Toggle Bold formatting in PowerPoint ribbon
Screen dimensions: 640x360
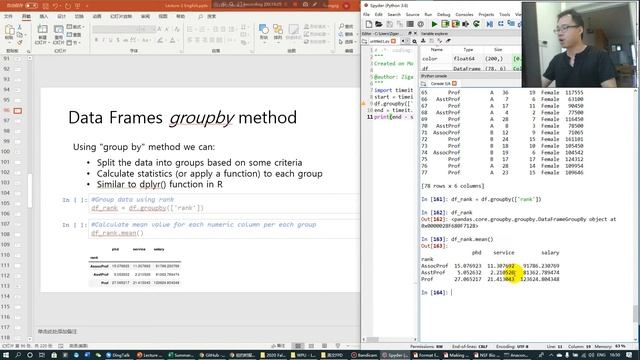[x=96, y=40]
